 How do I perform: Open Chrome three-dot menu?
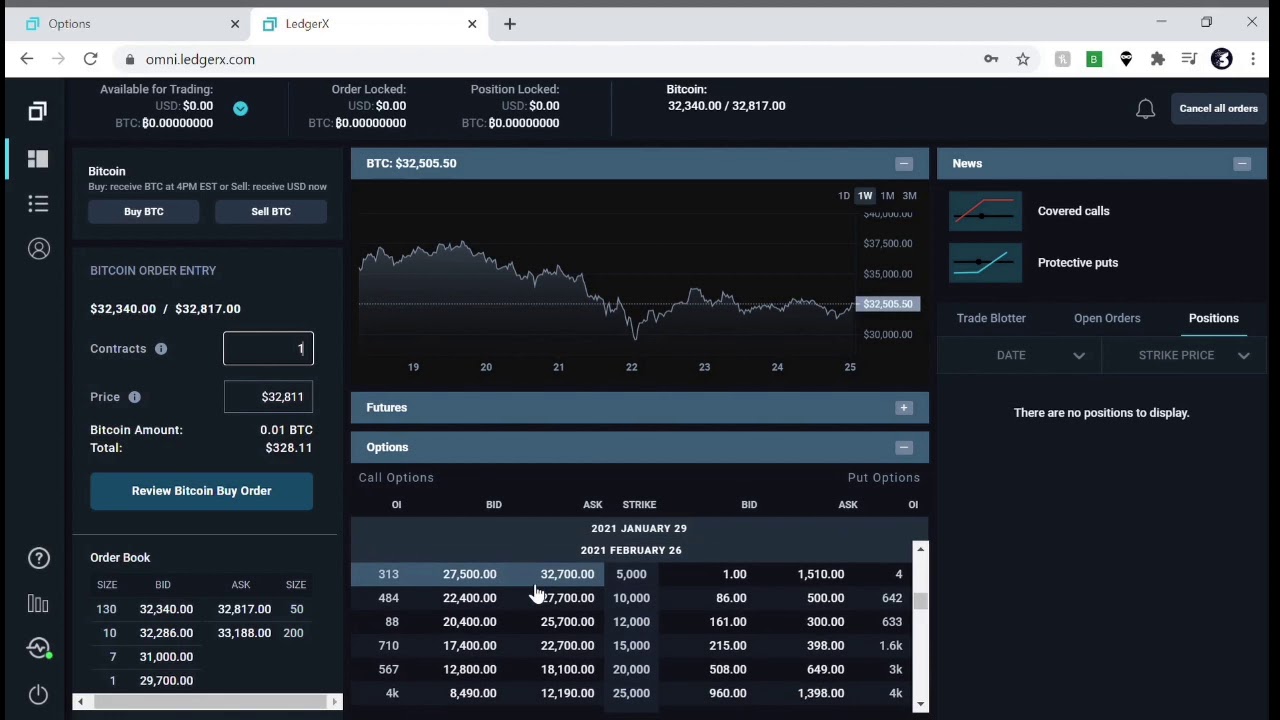click(x=1253, y=59)
